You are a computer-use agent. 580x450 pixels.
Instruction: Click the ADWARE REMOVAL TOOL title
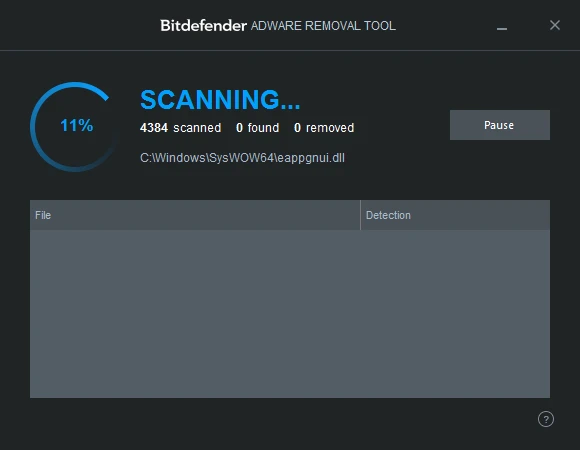tap(323, 26)
